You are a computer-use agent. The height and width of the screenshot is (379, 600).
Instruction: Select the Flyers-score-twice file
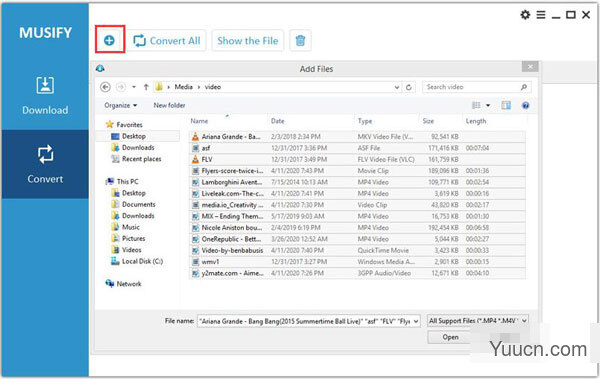pyautogui.click(x=357, y=171)
